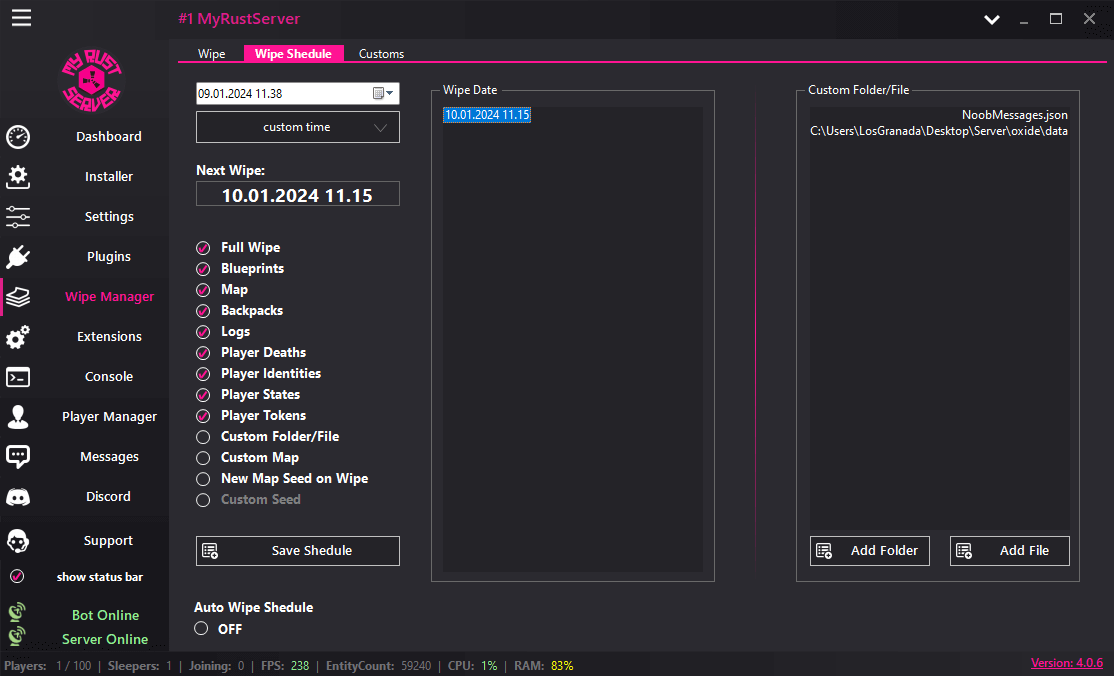Select the Extensions gears icon
Screen dimensions: 1114x676
[x=17, y=337]
